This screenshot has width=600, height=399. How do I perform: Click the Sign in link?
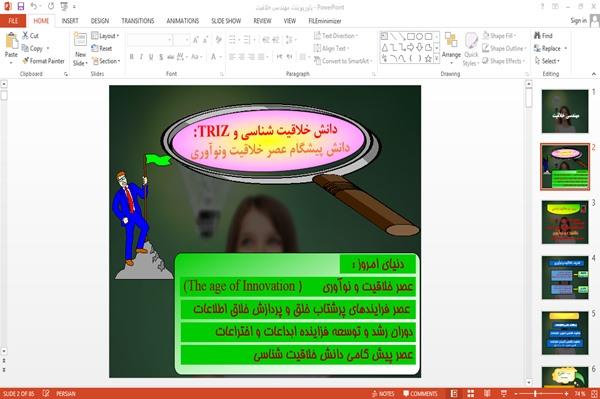click(x=578, y=20)
